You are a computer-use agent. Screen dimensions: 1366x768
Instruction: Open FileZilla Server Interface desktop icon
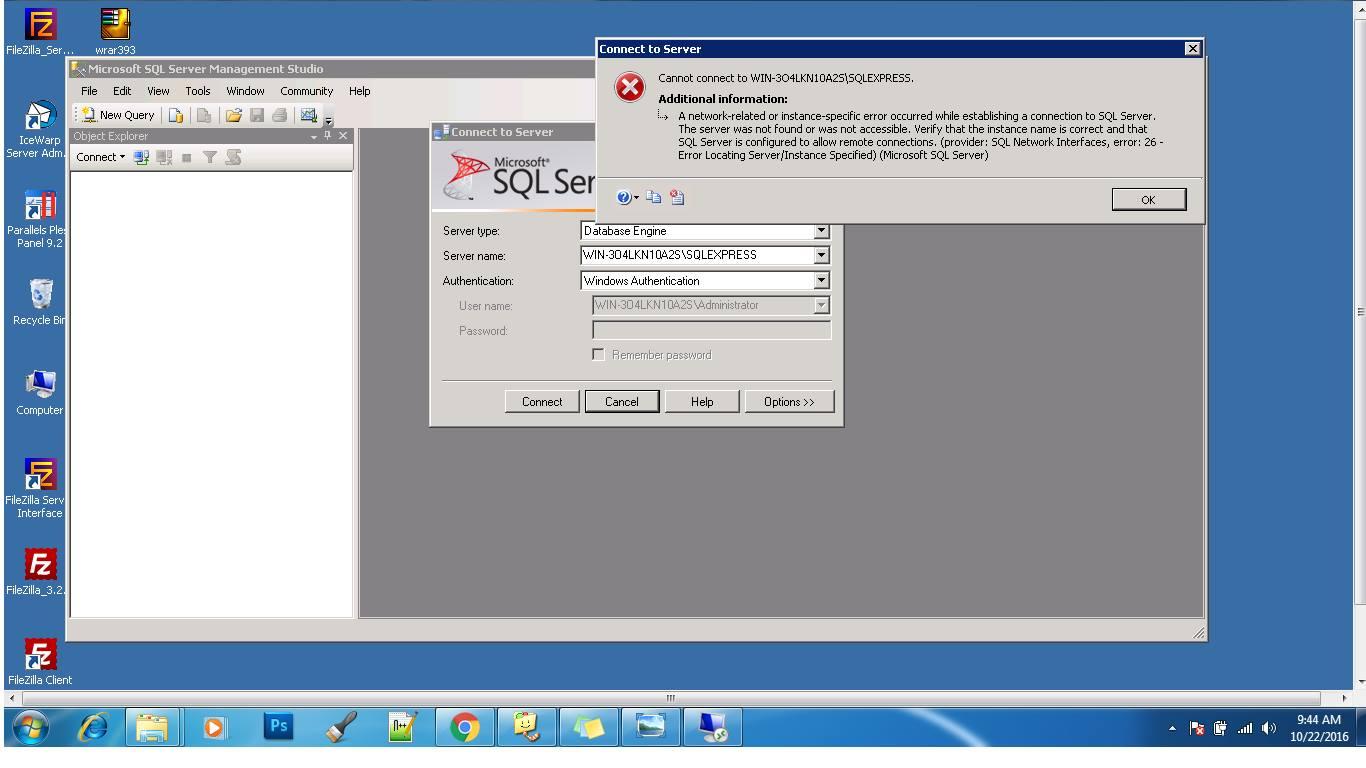(x=40, y=489)
